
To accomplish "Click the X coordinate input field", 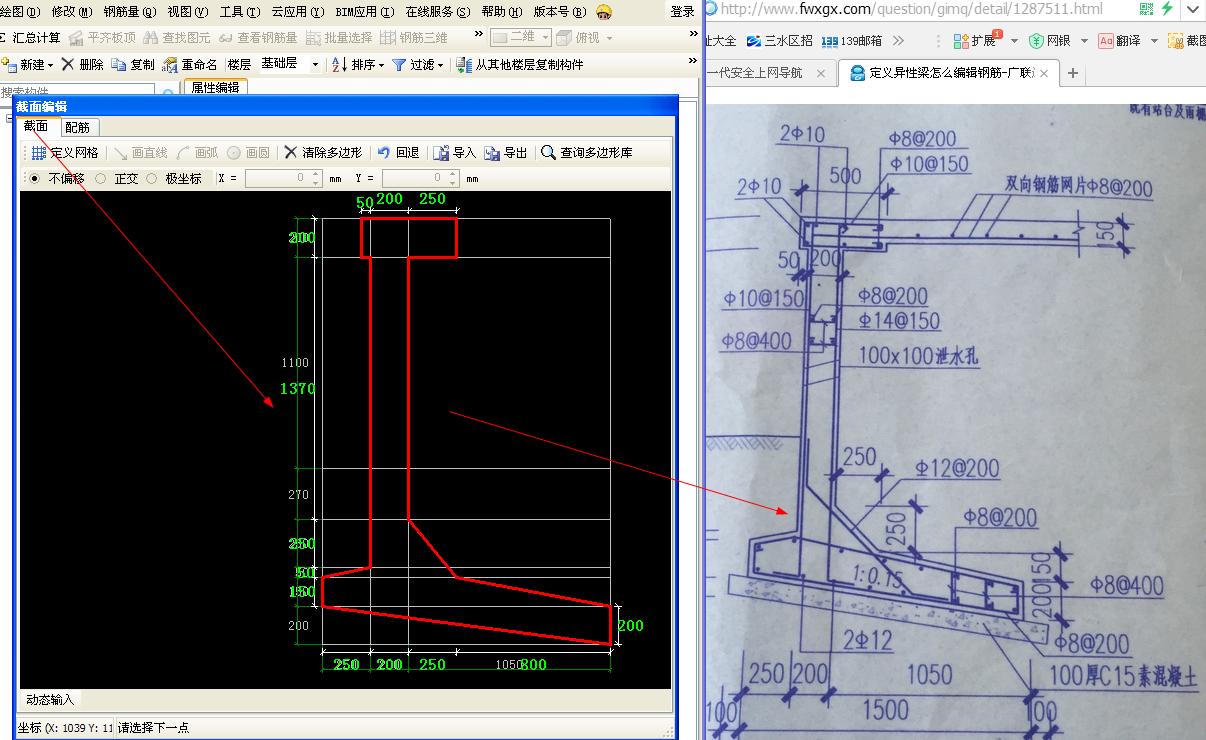I will pos(282,179).
